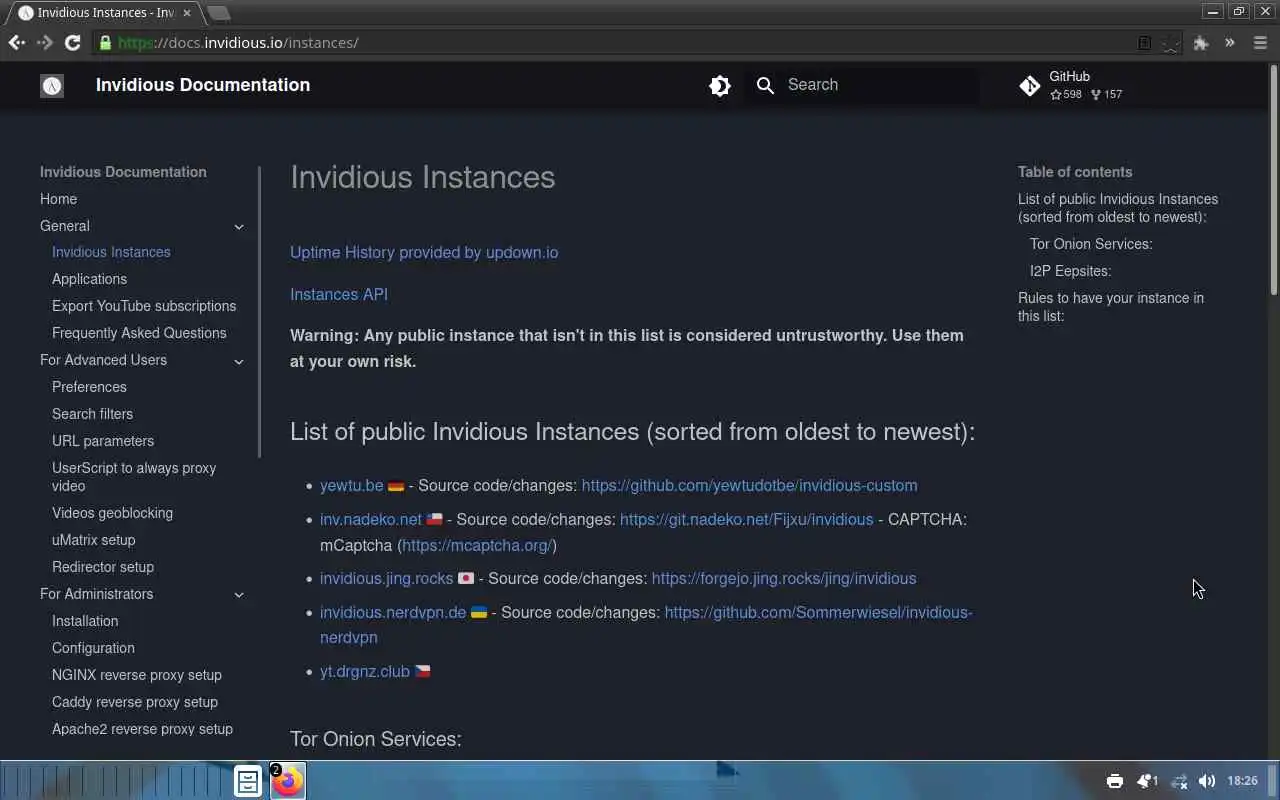The width and height of the screenshot is (1280, 800).
Task: Open Caddy reverse proxy setup page
Action: coord(135,702)
